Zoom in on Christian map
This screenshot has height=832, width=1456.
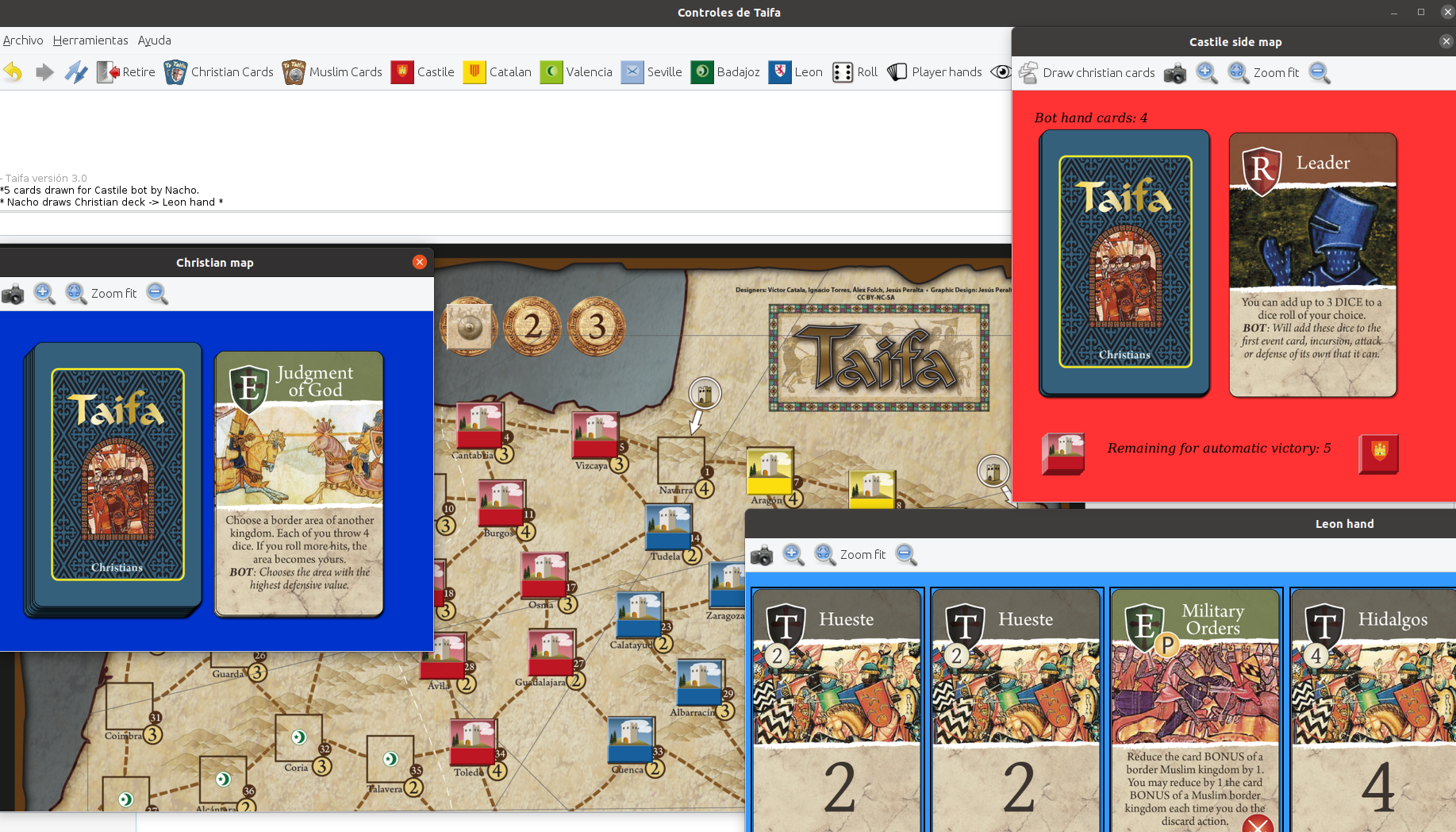[44, 294]
